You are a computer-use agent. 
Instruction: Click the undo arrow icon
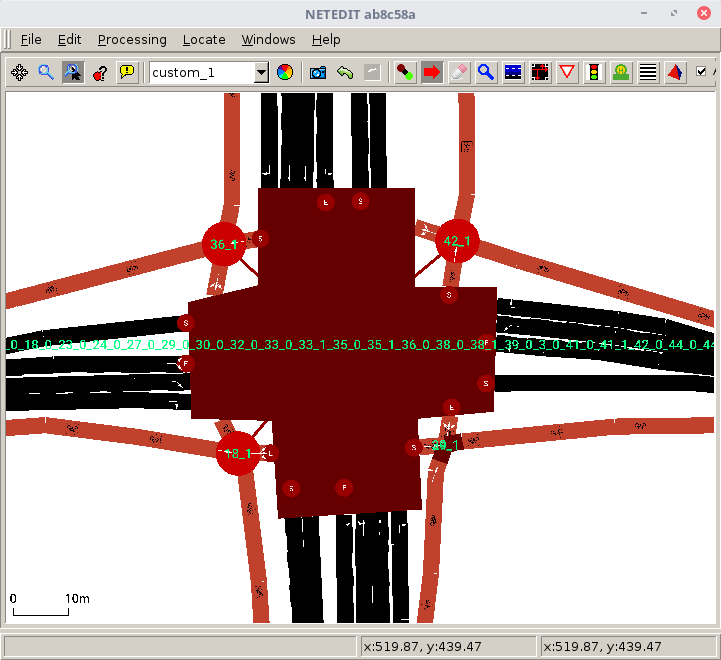[345, 72]
